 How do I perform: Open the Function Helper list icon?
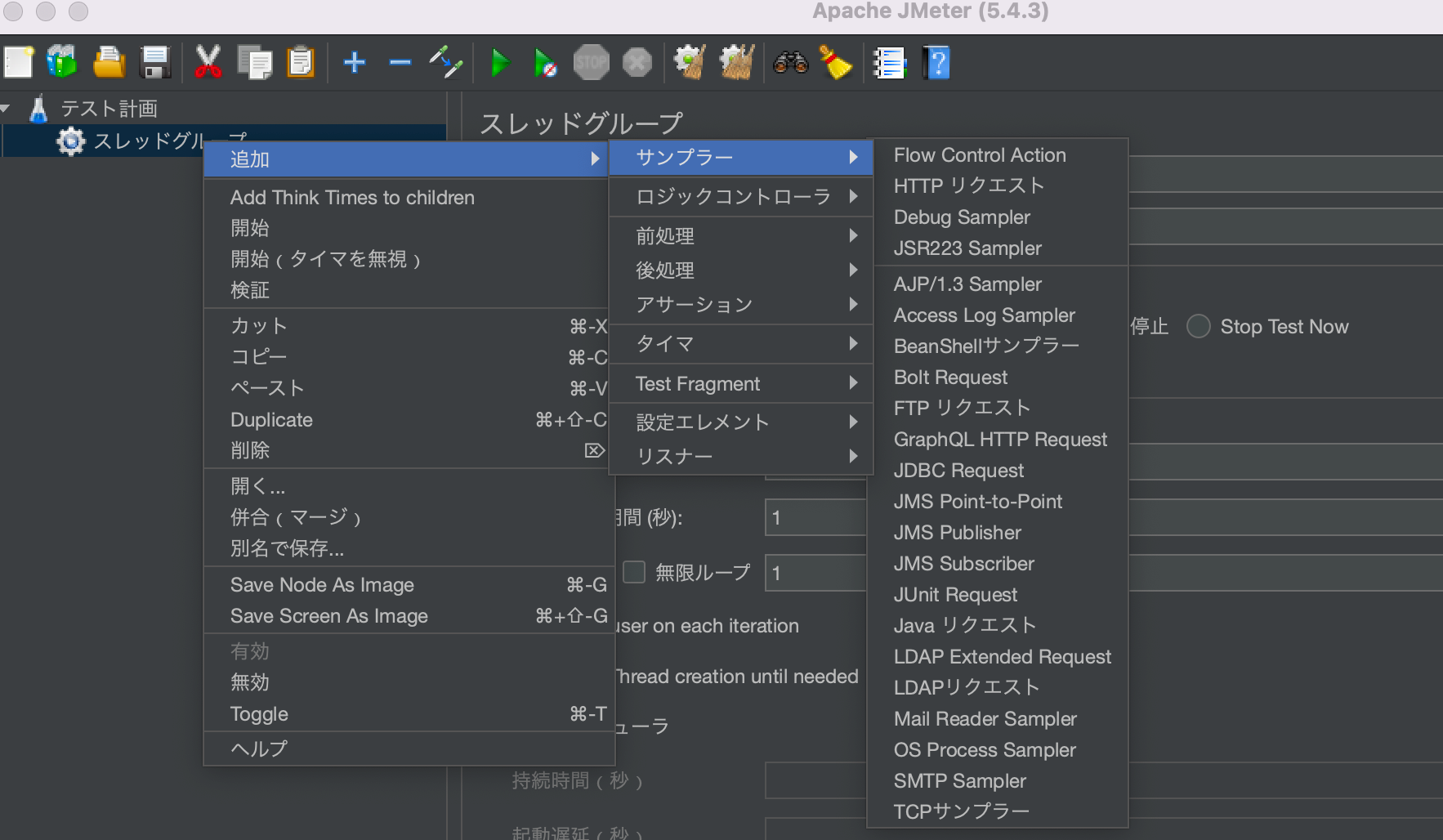pos(889,62)
